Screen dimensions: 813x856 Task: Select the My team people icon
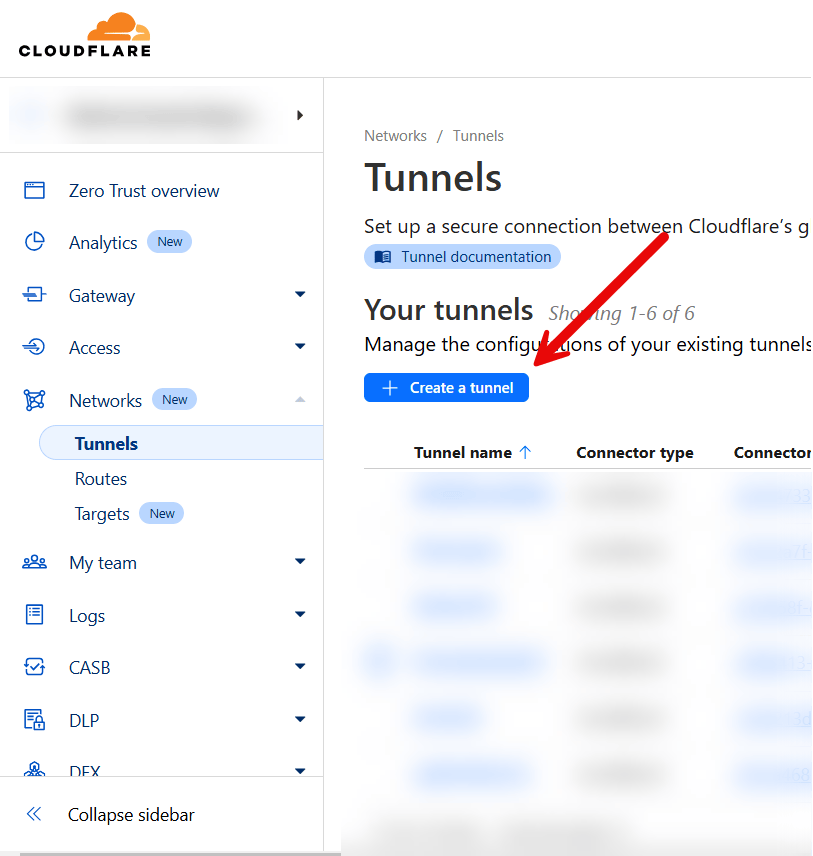coord(35,562)
